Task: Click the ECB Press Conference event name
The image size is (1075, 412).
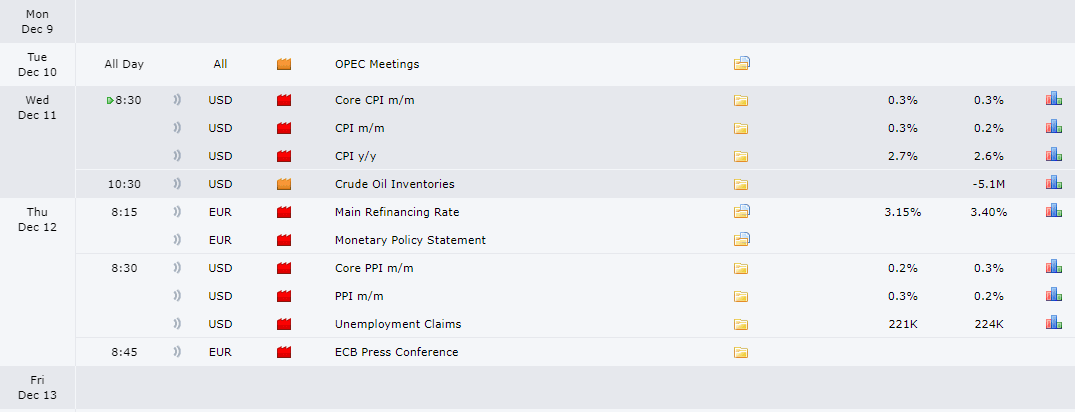Action: point(396,352)
